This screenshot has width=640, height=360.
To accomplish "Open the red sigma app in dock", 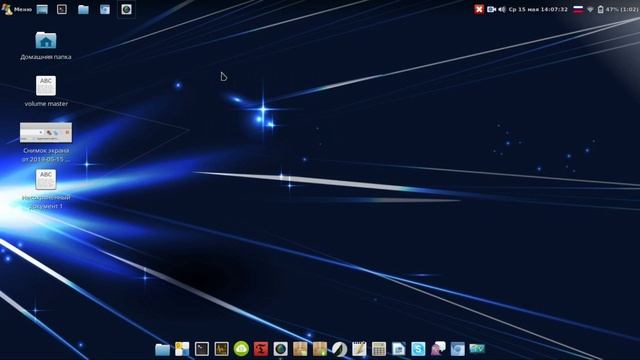I will [x=261, y=349].
